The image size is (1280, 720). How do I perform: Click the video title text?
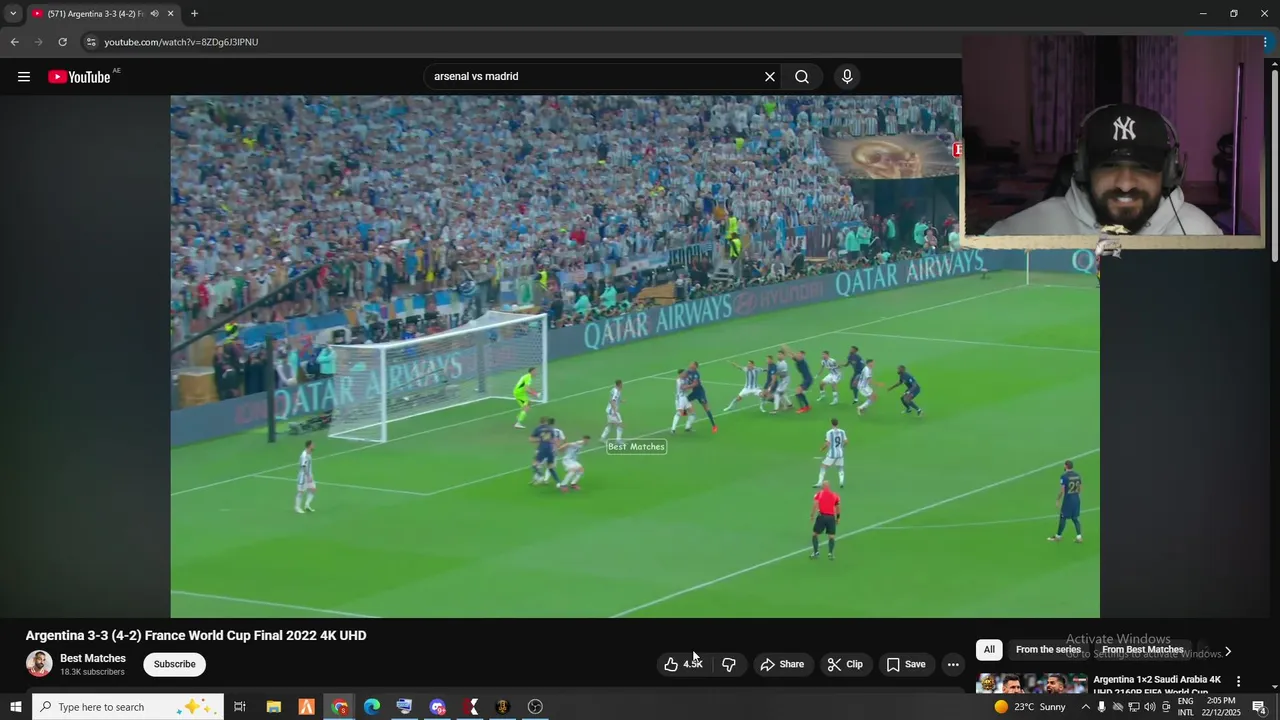pos(196,635)
